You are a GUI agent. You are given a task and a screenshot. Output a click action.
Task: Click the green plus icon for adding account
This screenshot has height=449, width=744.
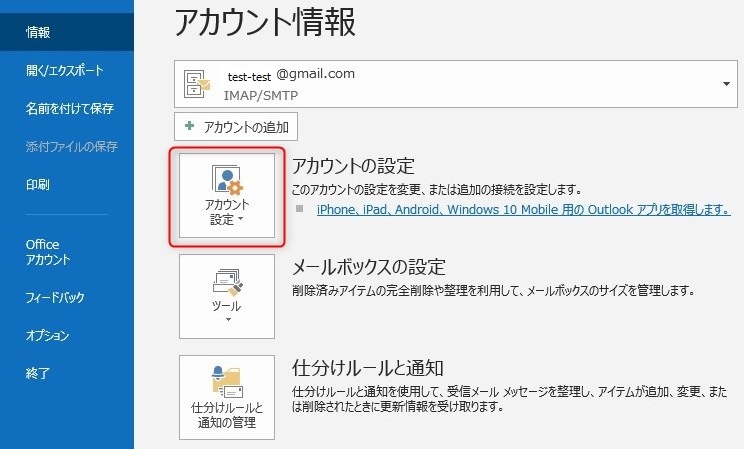[x=189, y=127]
